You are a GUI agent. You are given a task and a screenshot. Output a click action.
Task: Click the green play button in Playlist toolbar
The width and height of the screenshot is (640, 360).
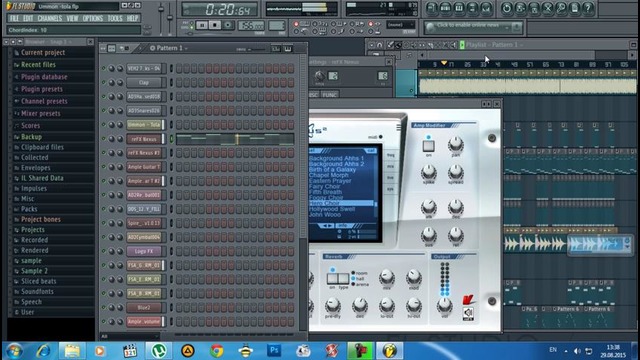click(462, 45)
